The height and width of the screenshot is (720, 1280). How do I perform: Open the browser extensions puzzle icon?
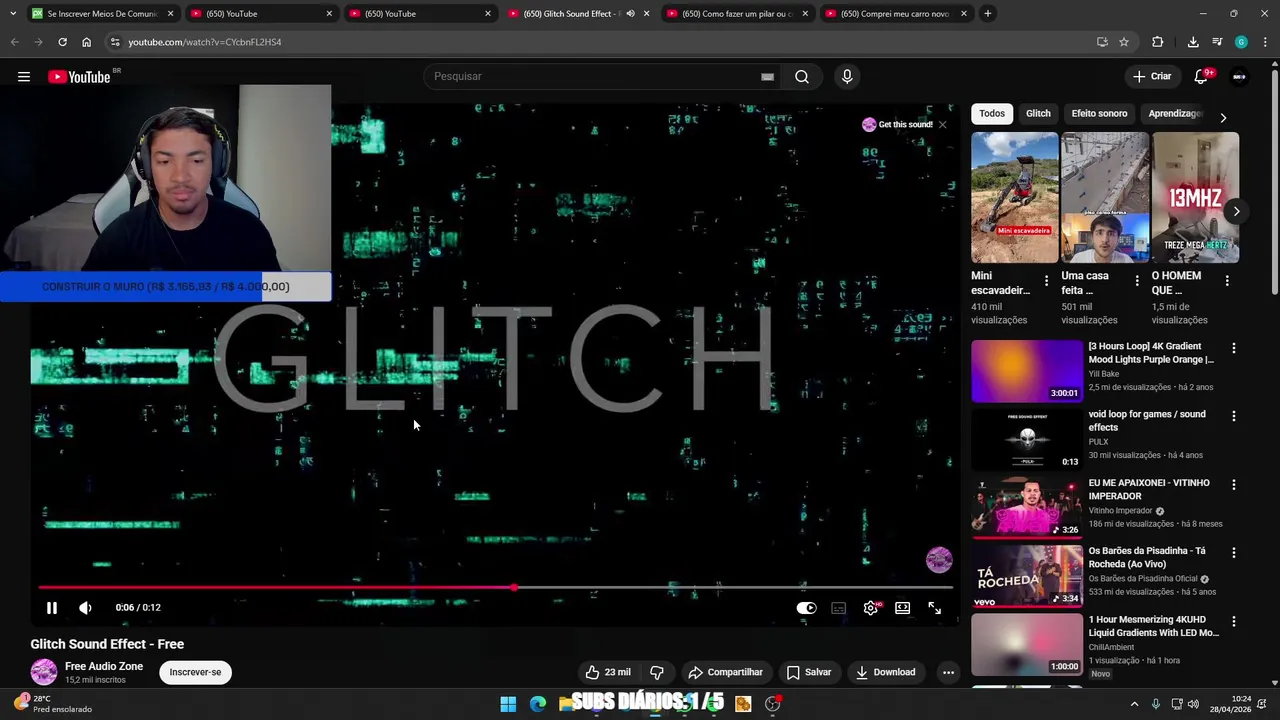pyautogui.click(x=1158, y=42)
